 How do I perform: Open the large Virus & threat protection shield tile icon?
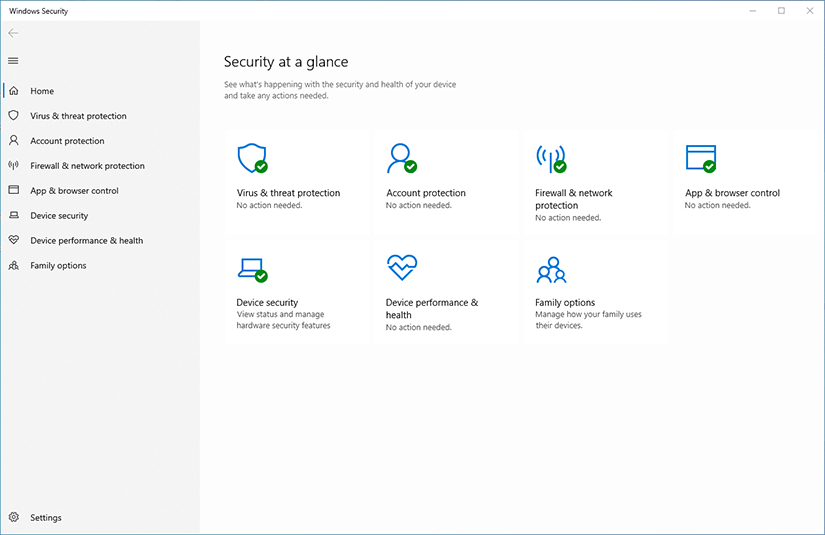point(252,158)
